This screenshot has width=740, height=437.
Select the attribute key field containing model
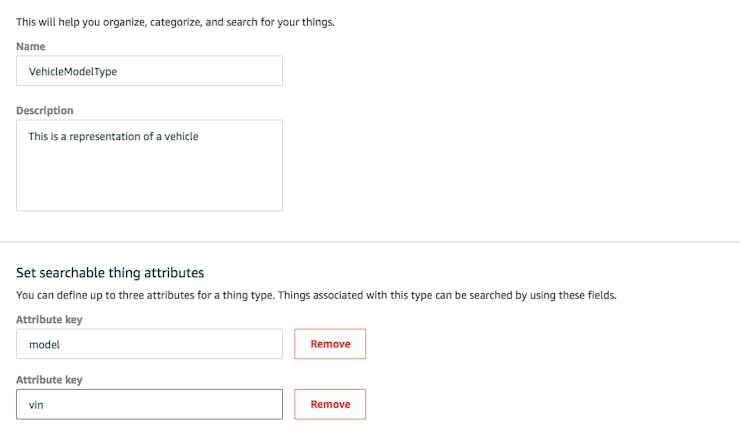point(149,344)
